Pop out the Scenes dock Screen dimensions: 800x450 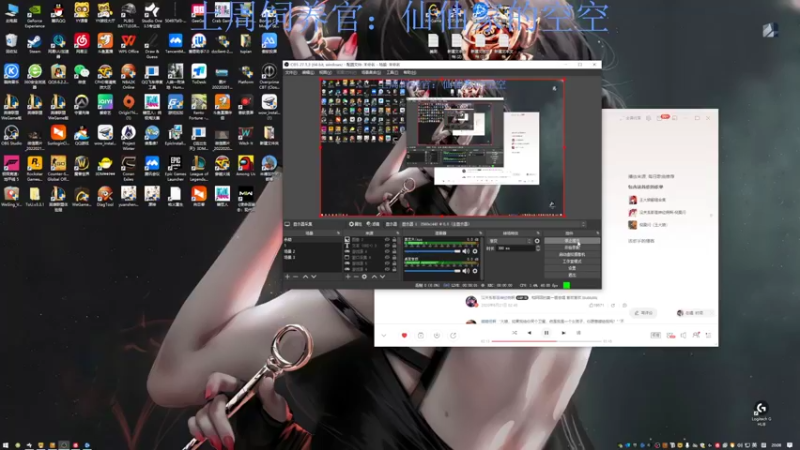338,233
